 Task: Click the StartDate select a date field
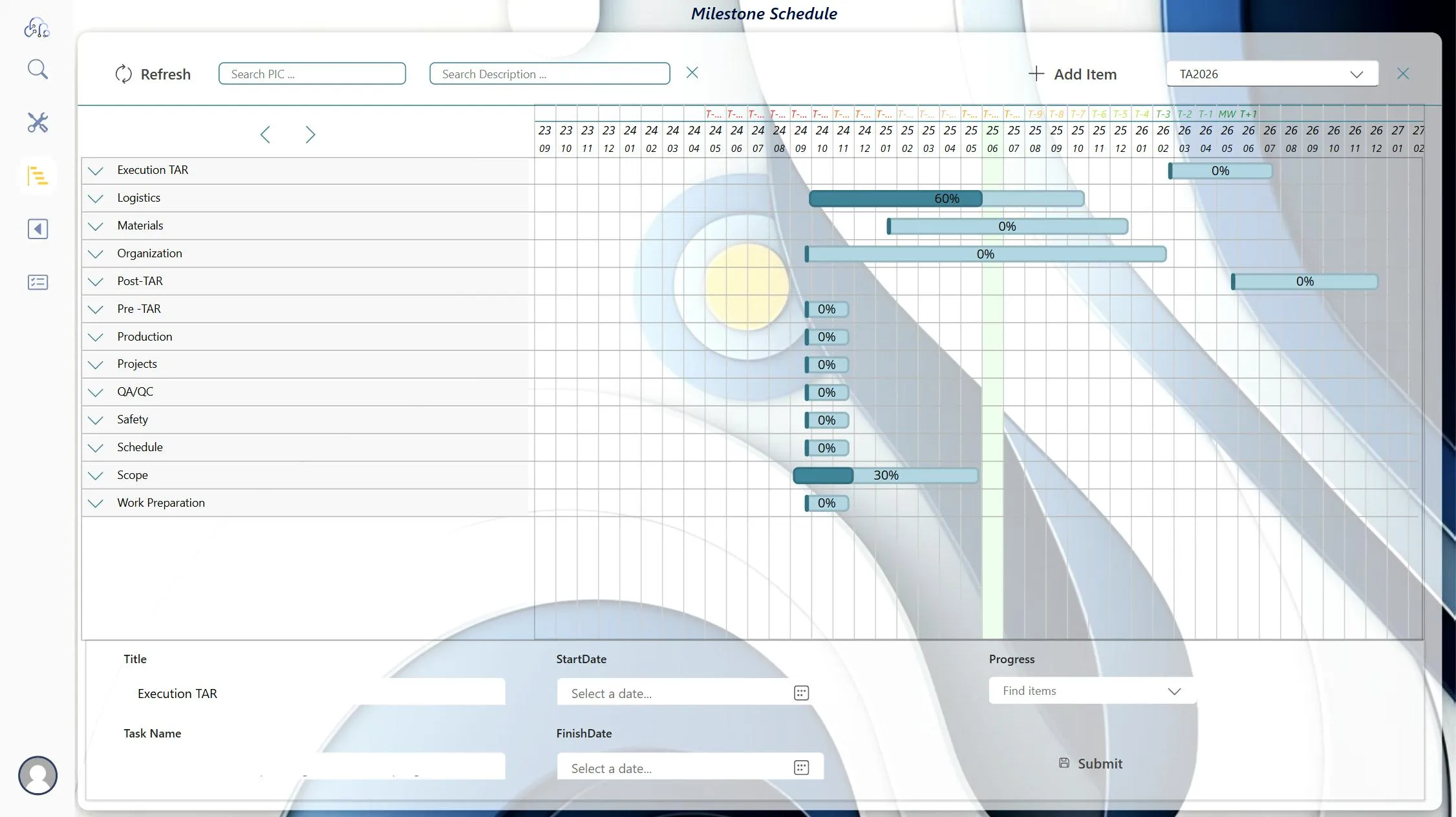[x=690, y=693]
